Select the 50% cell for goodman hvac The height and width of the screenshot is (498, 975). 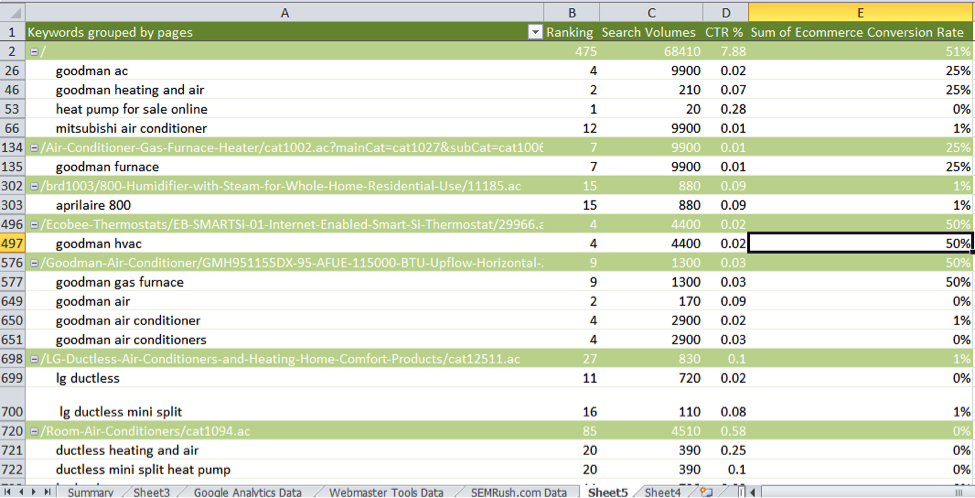pos(861,244)
